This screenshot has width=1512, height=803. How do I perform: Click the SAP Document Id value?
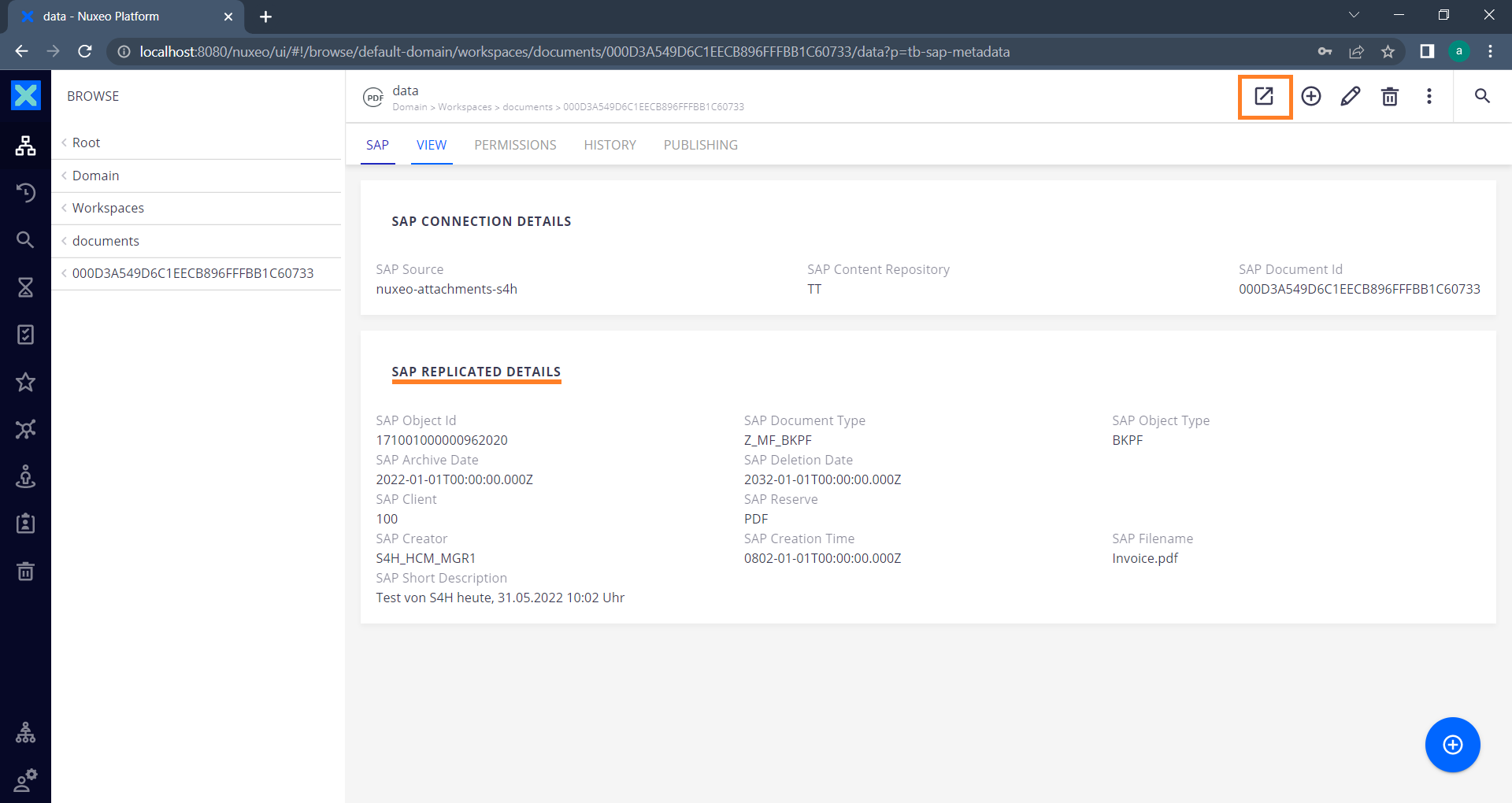(x=1359, y=289)
